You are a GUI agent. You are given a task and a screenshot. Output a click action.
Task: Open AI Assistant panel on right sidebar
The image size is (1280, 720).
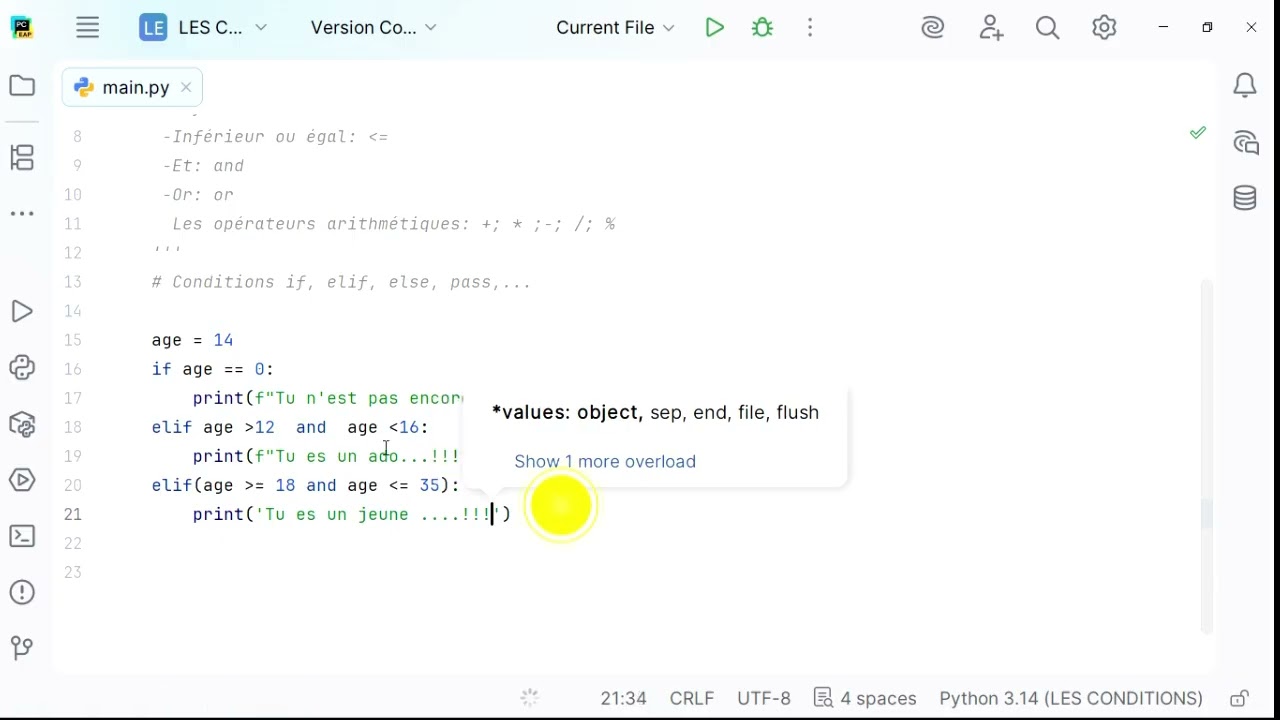coord(1245,143)
